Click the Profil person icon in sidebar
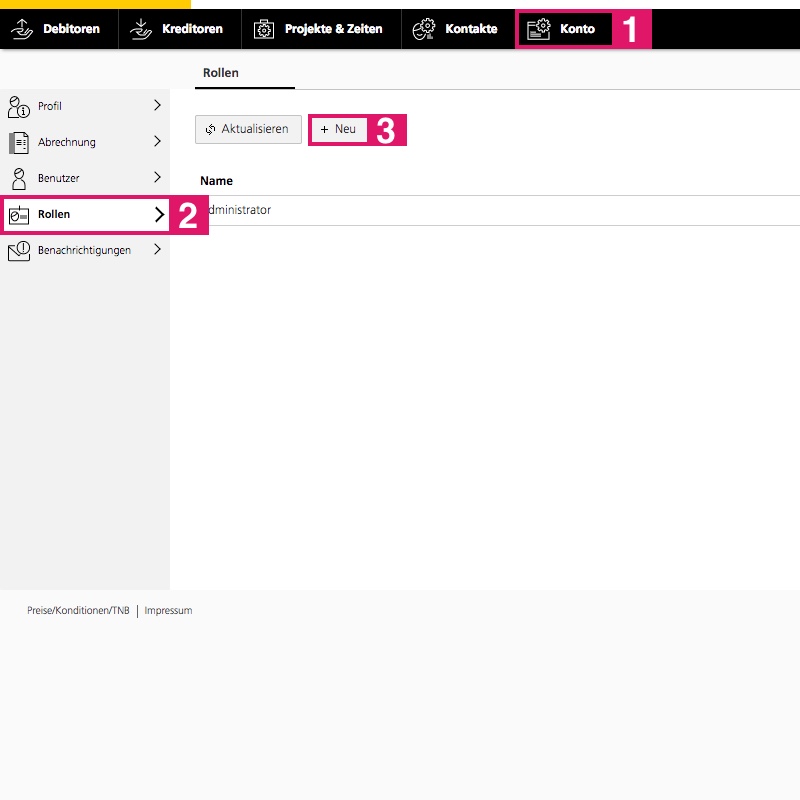800x800 pixels. [19, 106]
